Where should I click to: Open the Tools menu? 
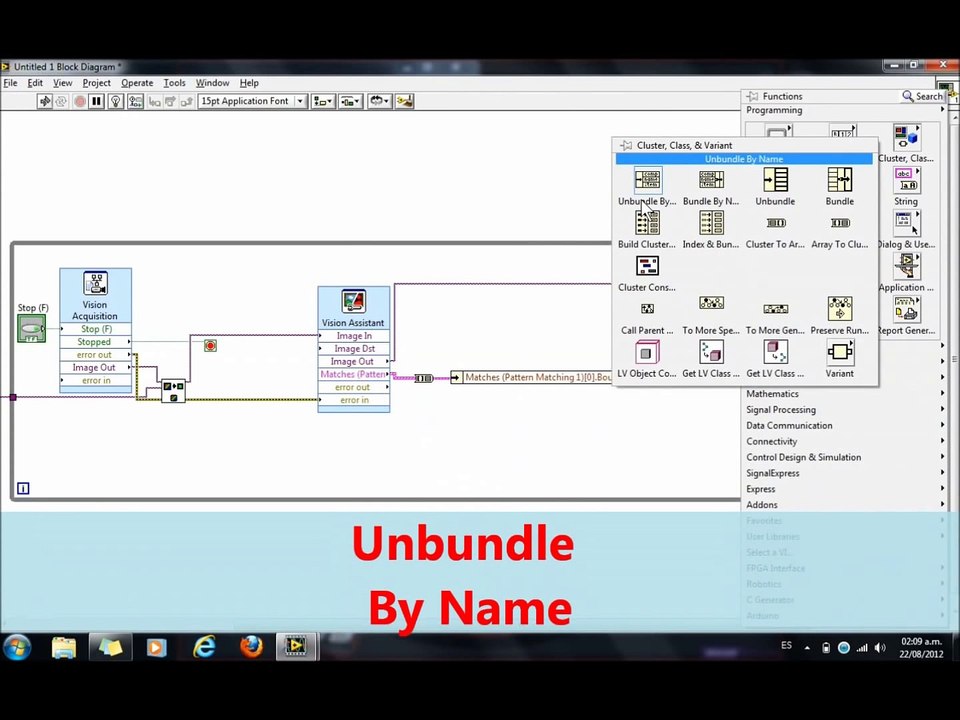click(x=174, y=83)
